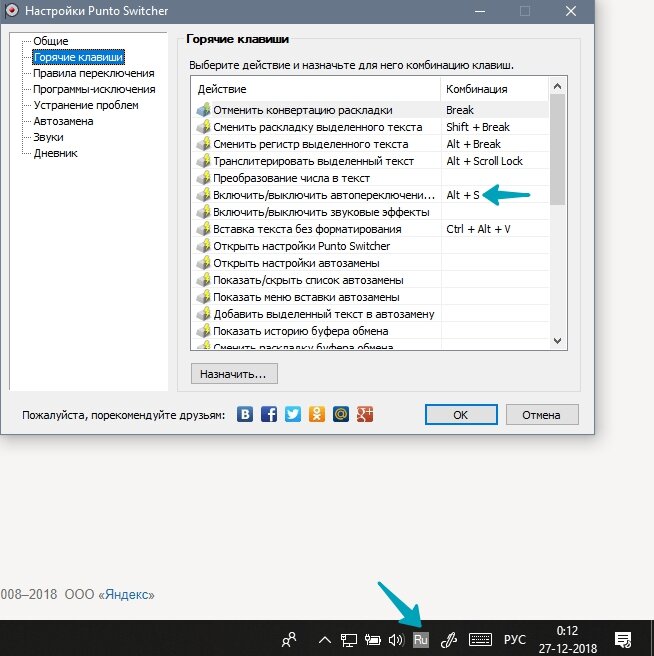This screenshot has height=656, width=654.
Task: Minimize the Punto Switcher settings window
Action: point(480,11)
